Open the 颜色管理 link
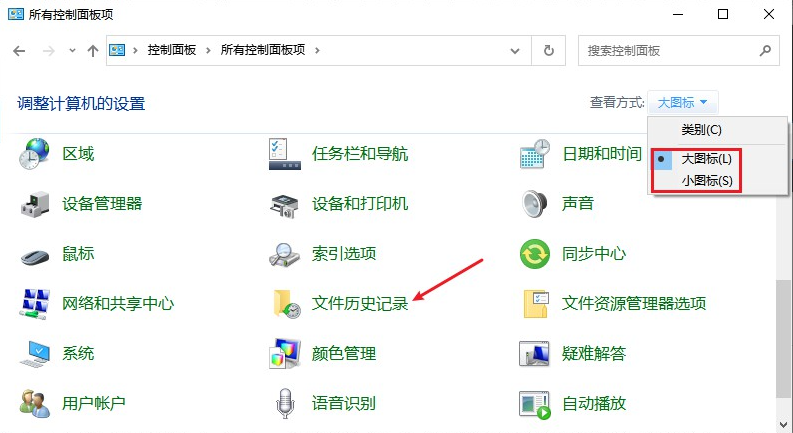Image resolution: width=793 pixels, height=433 pixels. [344, 354]
